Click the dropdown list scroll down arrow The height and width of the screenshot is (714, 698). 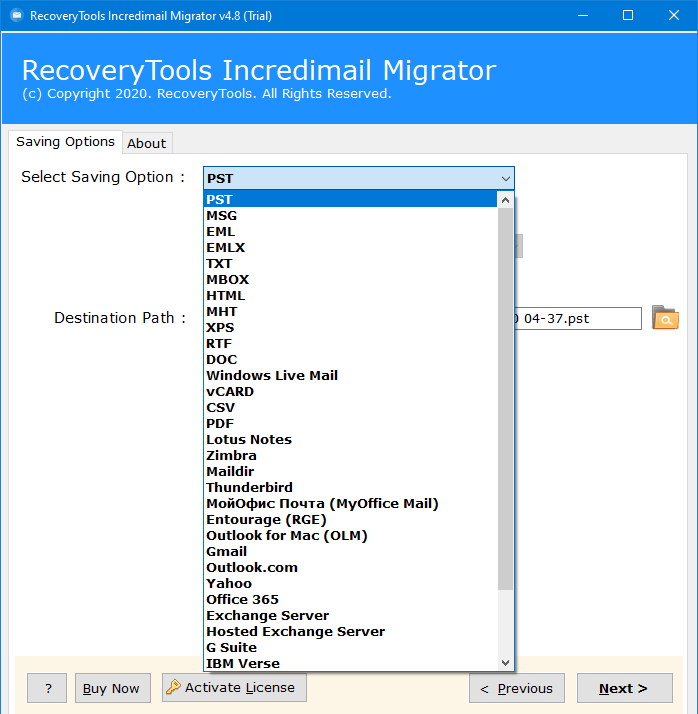coord(505,663)
